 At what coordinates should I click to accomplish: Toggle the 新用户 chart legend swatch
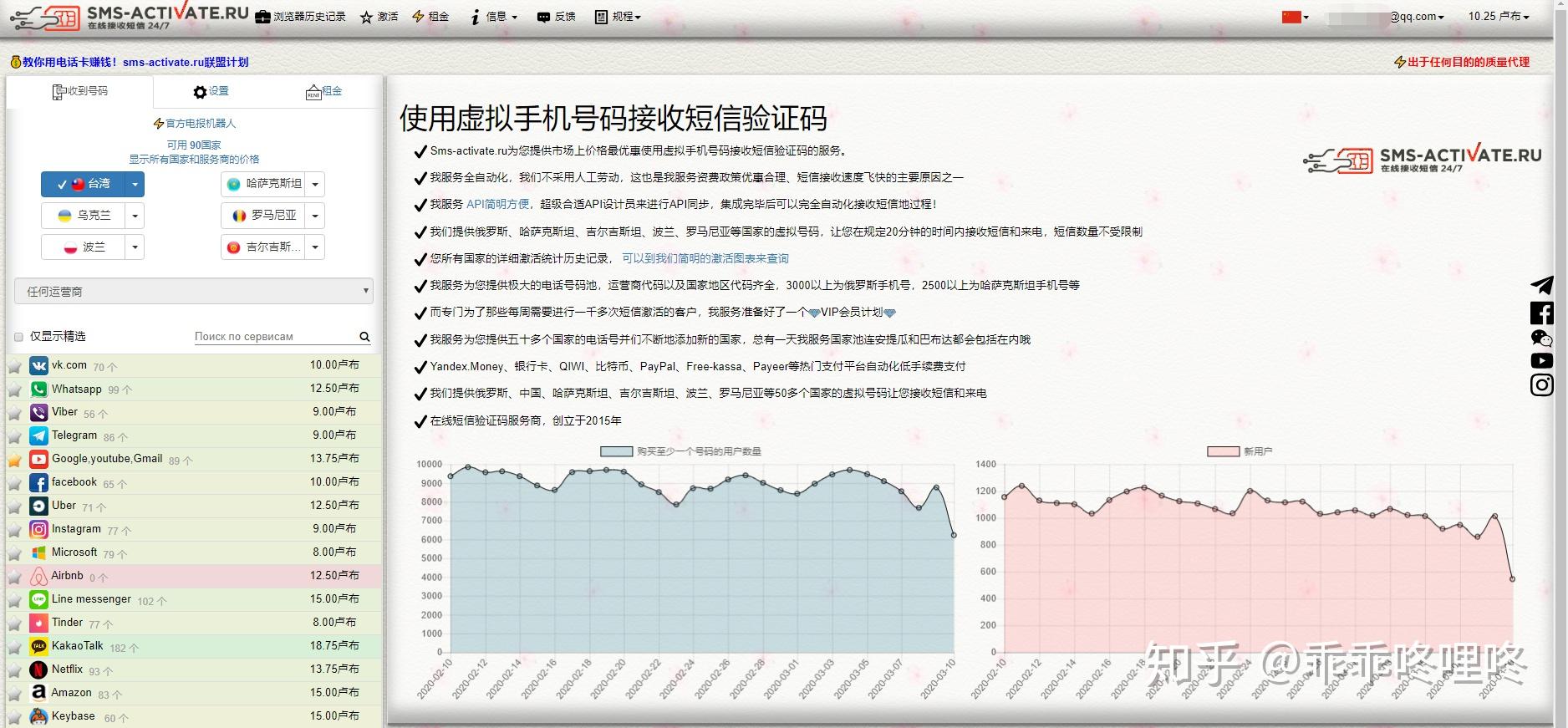1223,451
